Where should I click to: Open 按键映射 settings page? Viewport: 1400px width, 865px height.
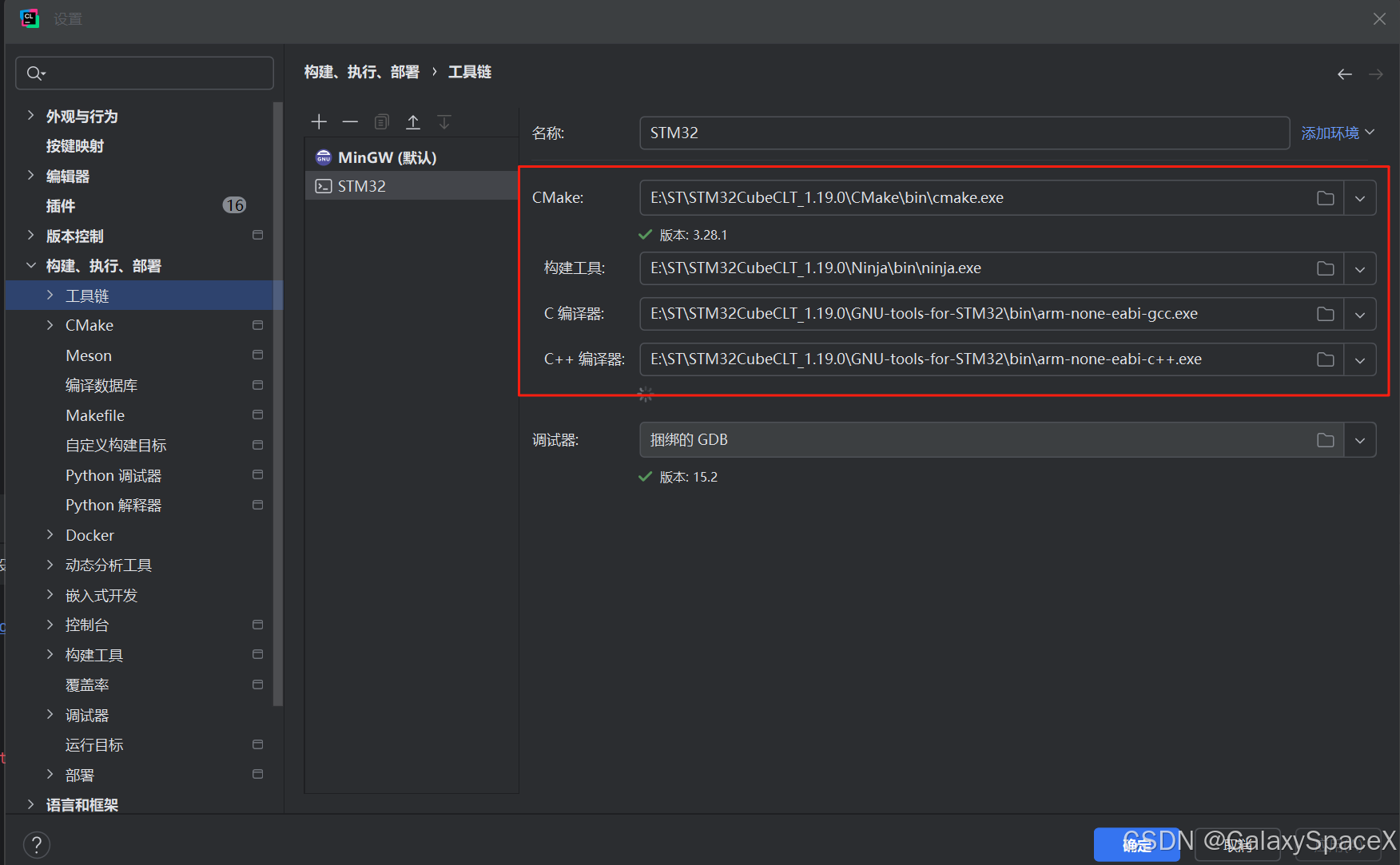point(75,146)
